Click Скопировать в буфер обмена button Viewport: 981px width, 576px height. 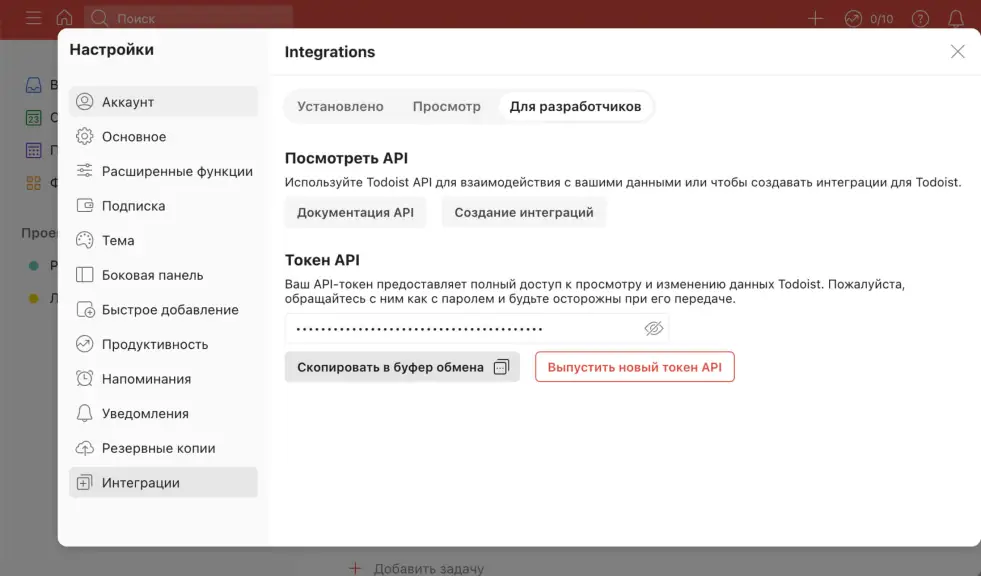tap(402, 367)
